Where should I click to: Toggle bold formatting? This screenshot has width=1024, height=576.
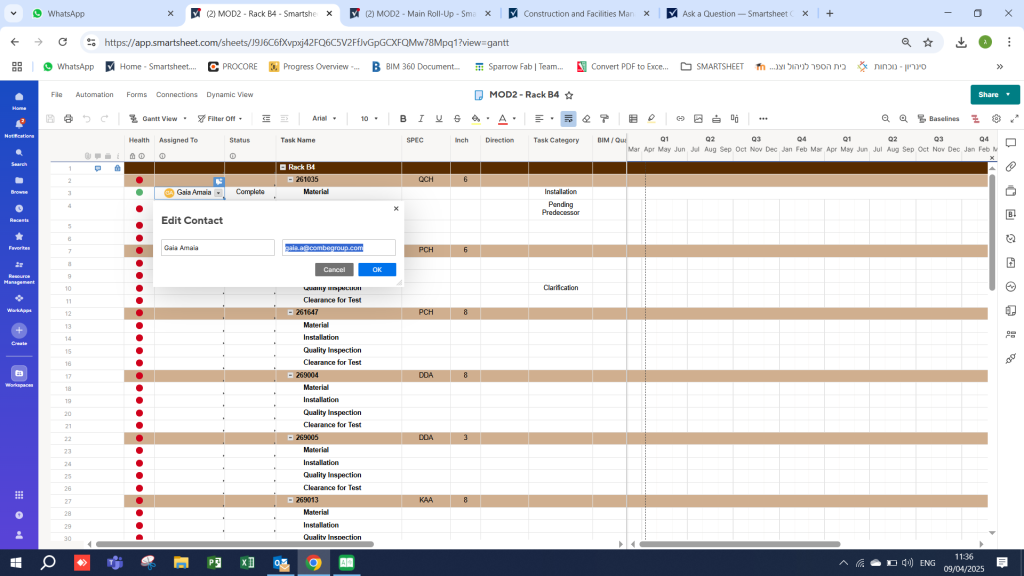click(403, 118)
